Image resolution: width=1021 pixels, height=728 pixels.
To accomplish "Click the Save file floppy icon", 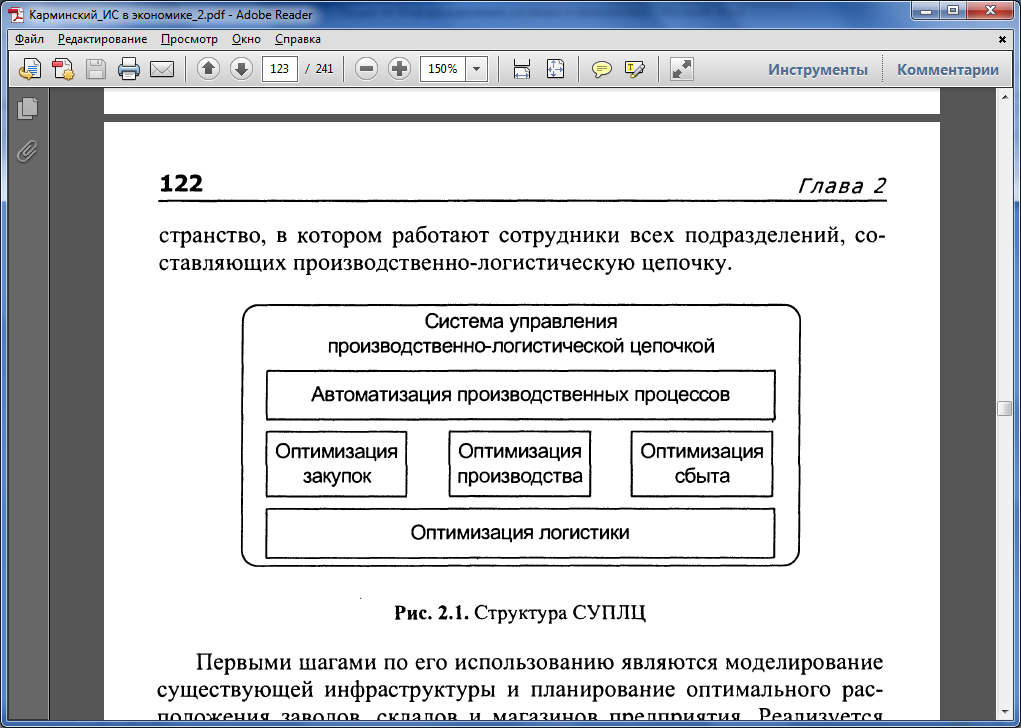I will 96,69.
